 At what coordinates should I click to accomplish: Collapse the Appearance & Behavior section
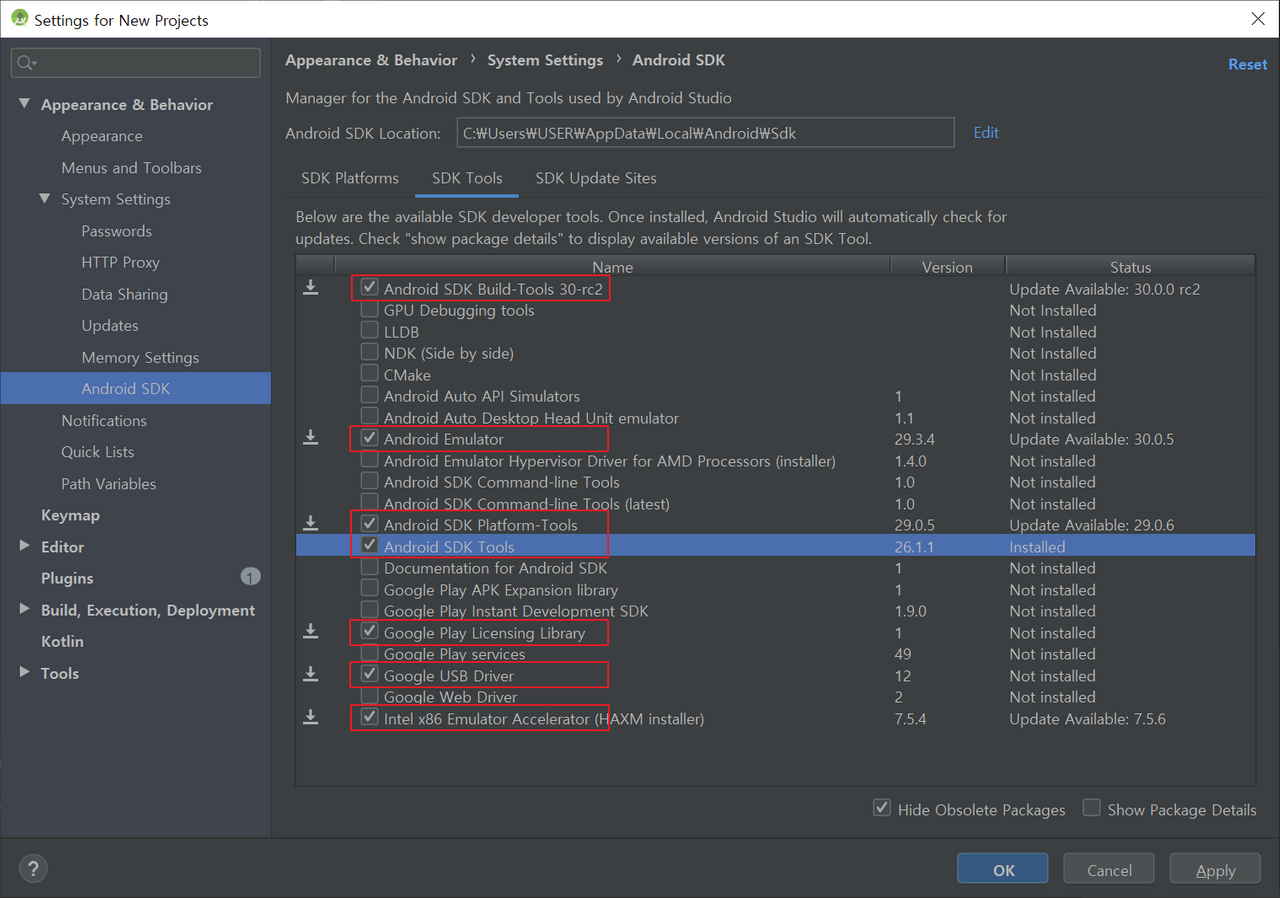[x=25, y=104]
